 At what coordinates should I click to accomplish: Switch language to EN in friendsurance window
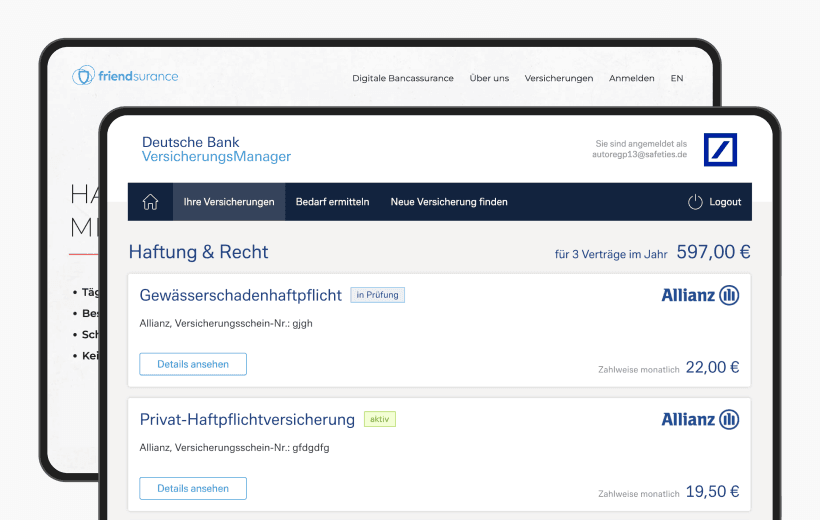pos(677,78)
